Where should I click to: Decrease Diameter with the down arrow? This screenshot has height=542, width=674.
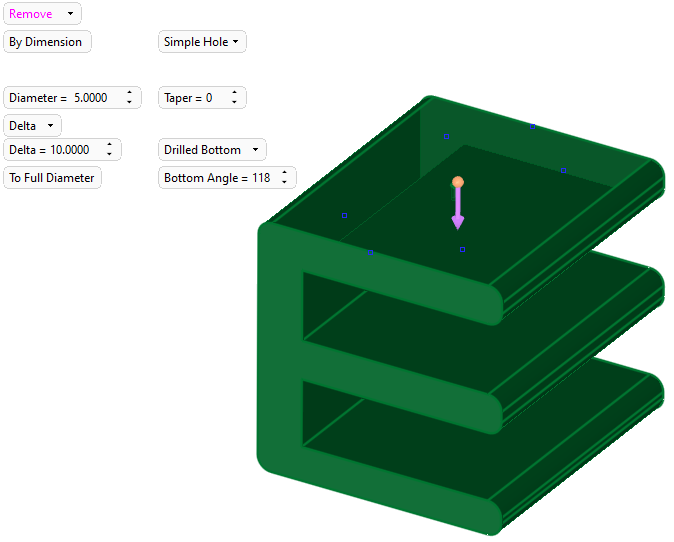(129, 103)
